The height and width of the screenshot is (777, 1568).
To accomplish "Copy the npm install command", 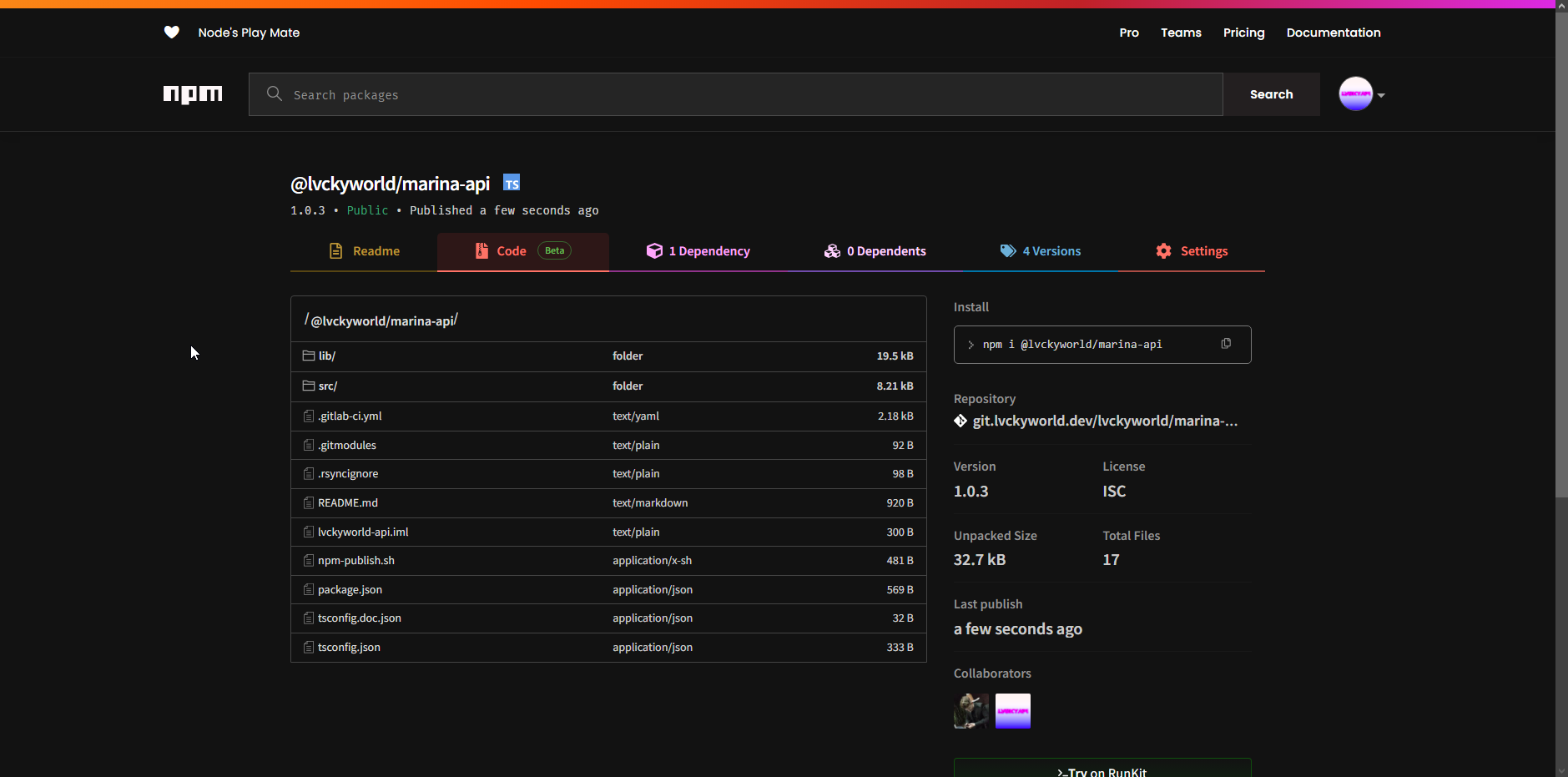I will point(1226,344).
